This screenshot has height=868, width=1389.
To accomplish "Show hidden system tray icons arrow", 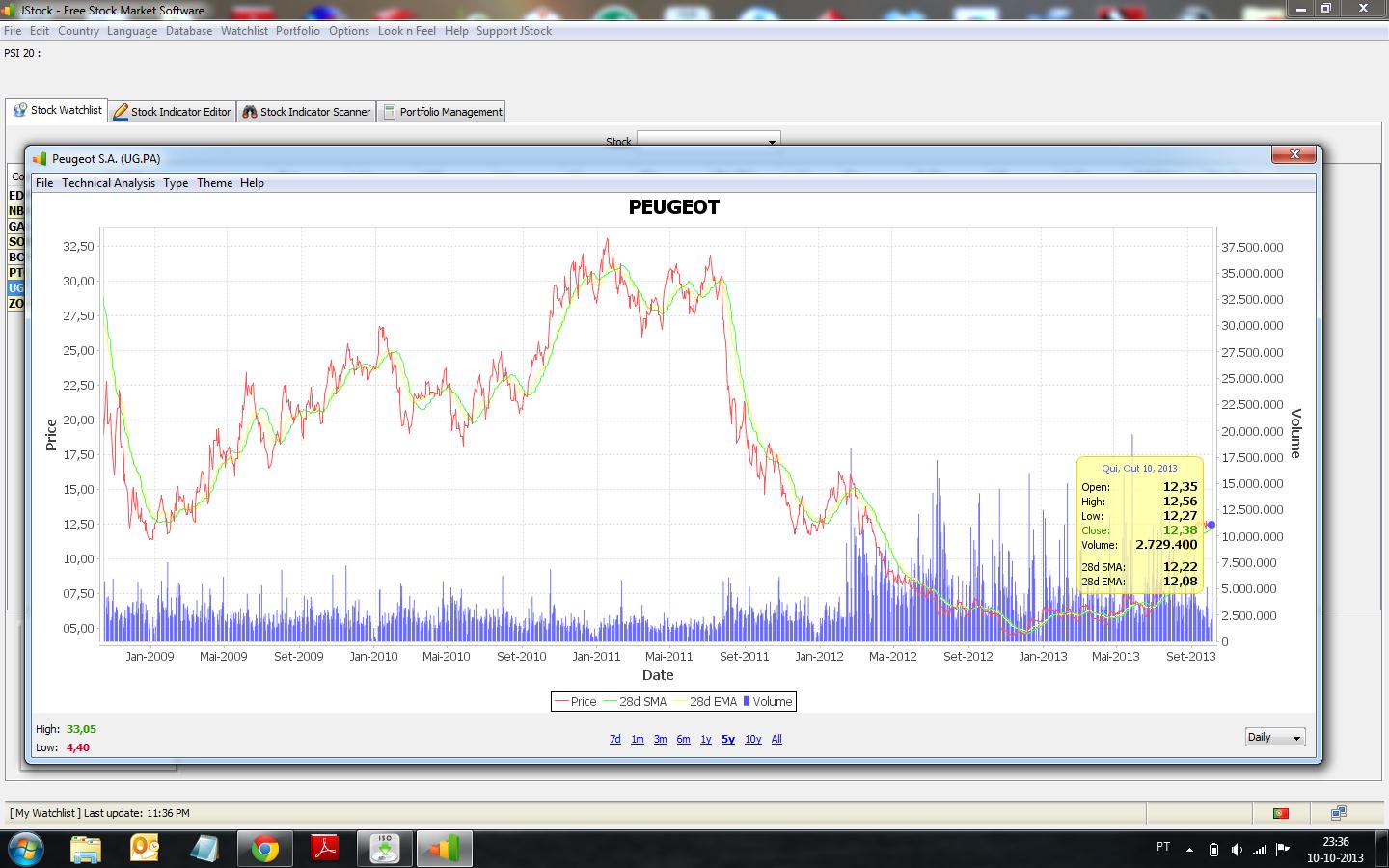I will [x=1189, y=850].
